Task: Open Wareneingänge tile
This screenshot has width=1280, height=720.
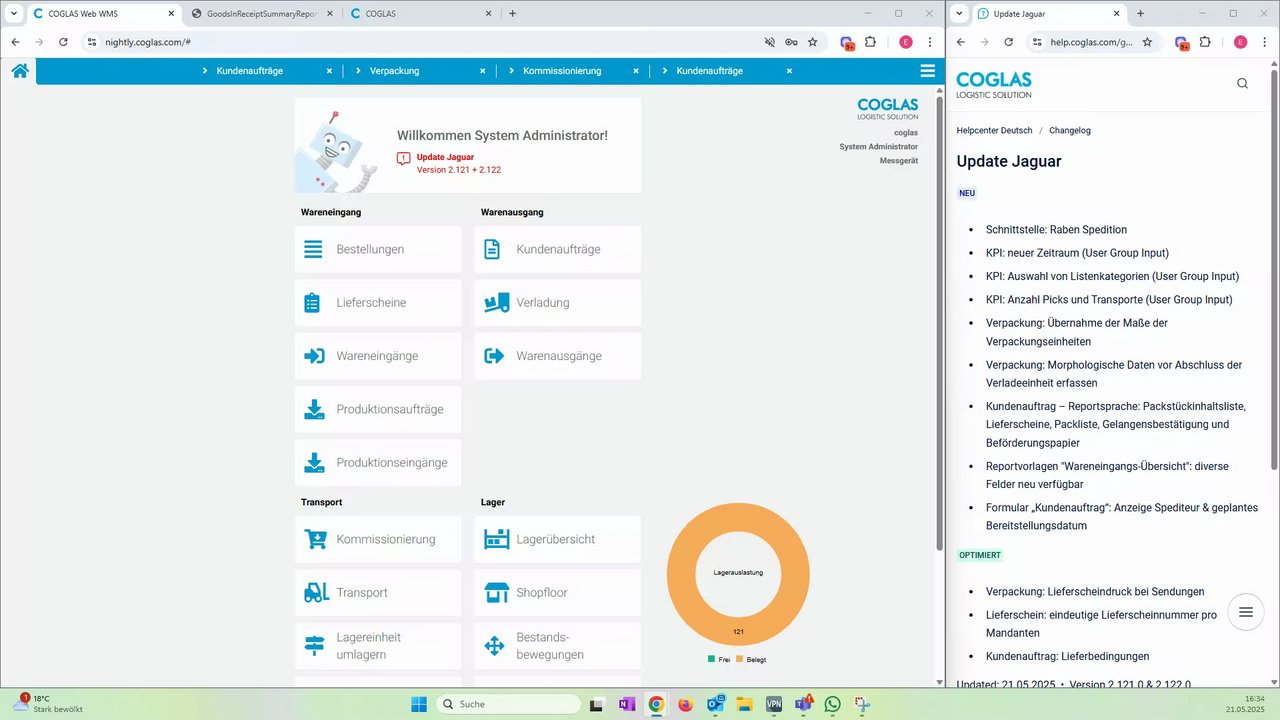Action: click(x=378, y=356)
